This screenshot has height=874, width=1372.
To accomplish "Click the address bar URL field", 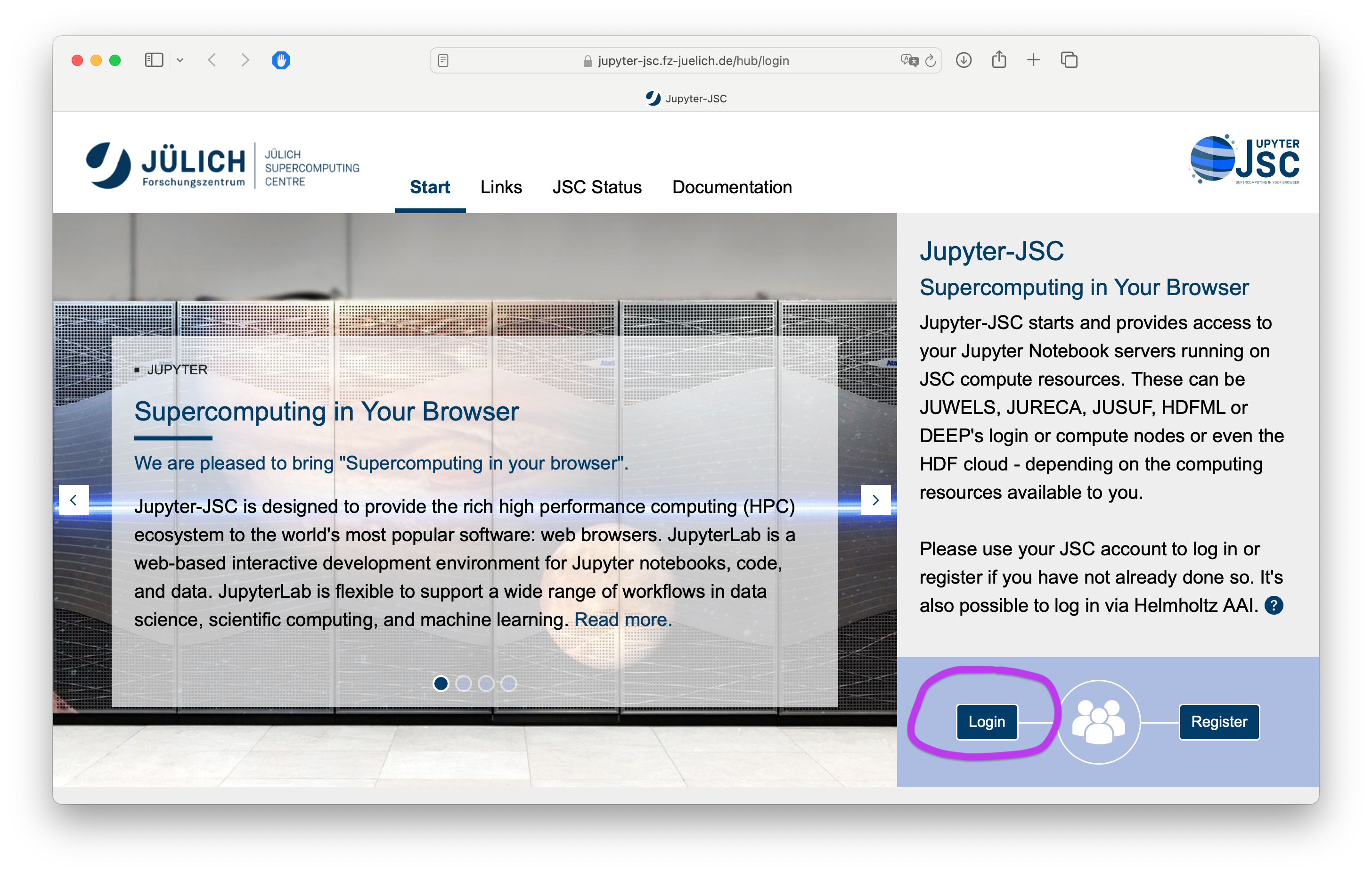I will [x=692, y=60].
